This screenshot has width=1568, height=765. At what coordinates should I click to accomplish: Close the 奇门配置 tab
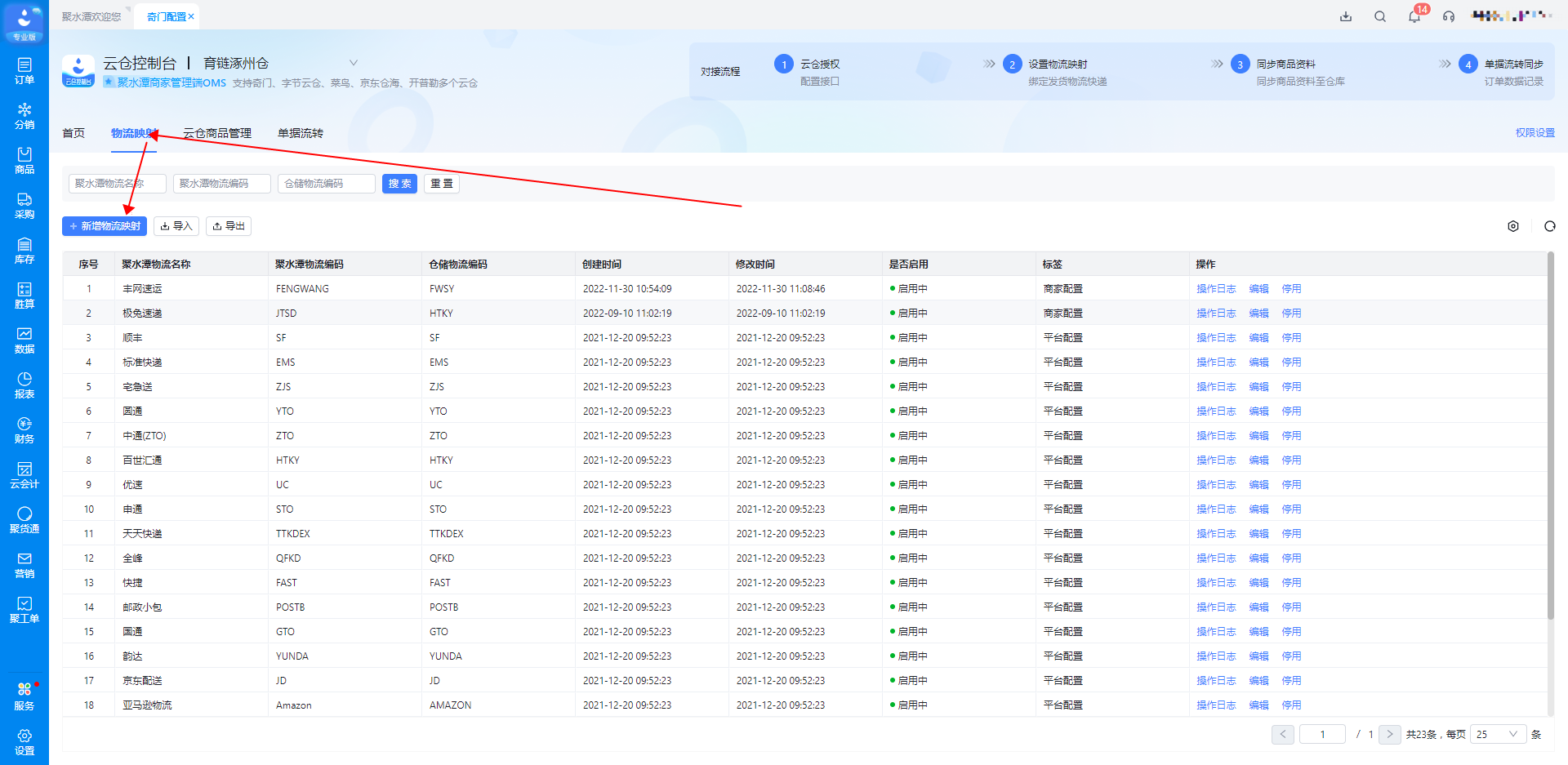tap(191, 16)
